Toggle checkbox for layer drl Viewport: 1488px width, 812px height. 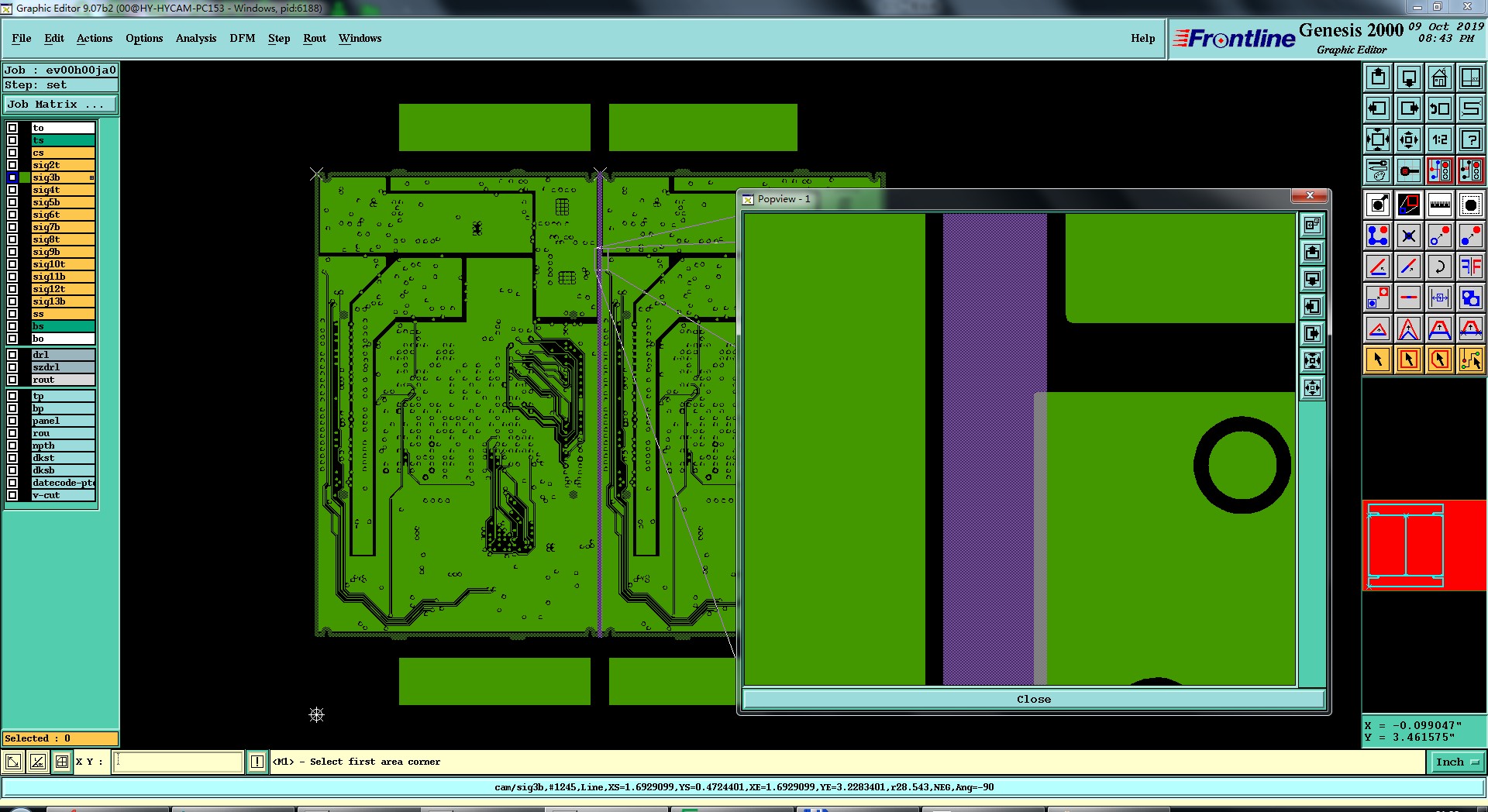click(x=12, y=355)
